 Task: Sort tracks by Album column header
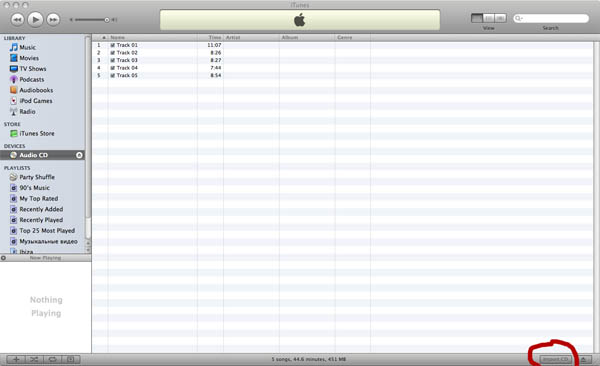(307, 38)
